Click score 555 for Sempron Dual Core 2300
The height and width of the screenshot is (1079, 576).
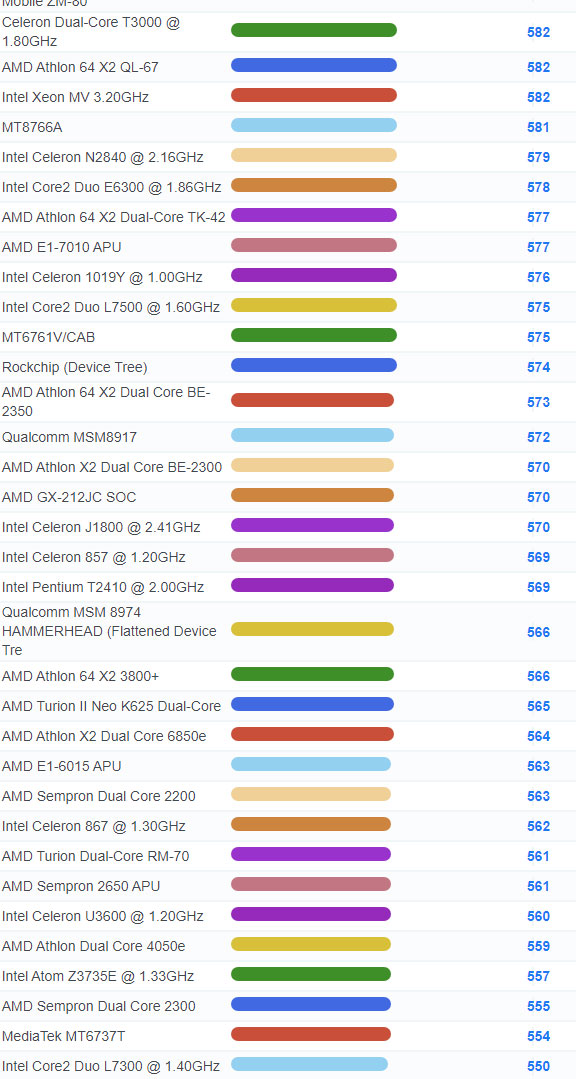point(538,1007)
